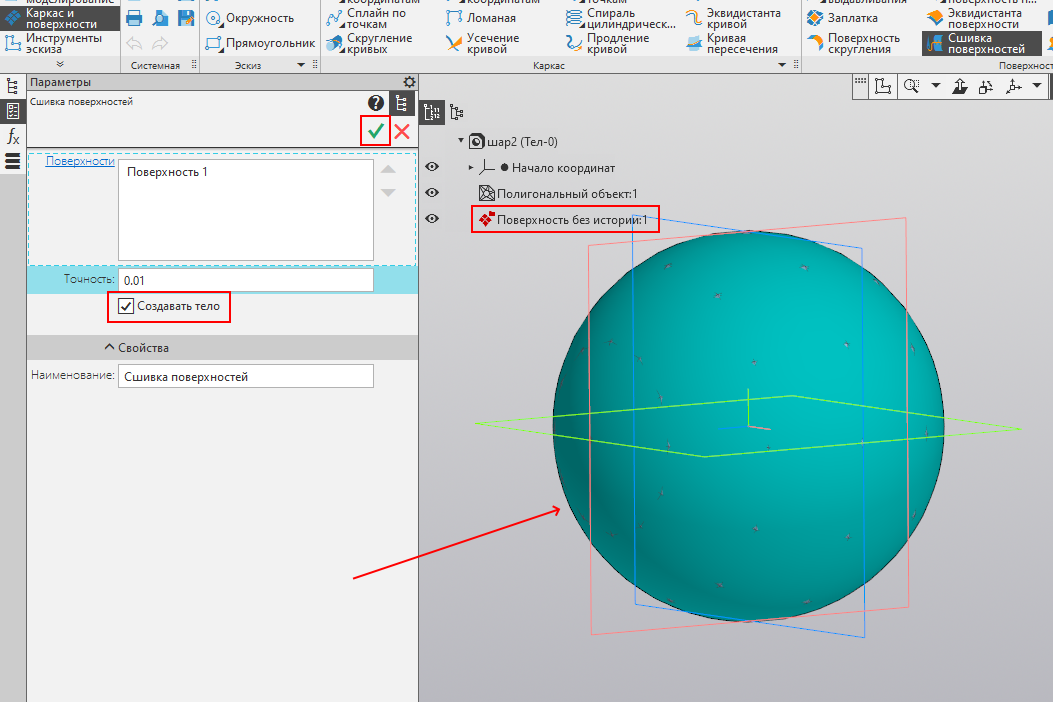Viewport: 1053px width, 702px height.
Task: Switch the tree to the hierarchy view icon
Action: (457, 112)
